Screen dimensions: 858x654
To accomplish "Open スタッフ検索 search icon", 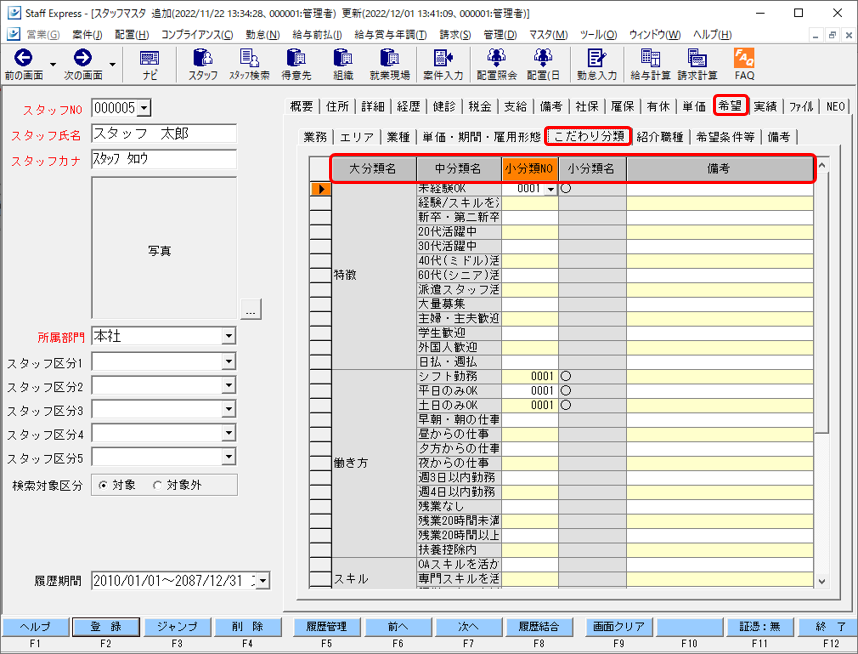I will tap(249, 65).
